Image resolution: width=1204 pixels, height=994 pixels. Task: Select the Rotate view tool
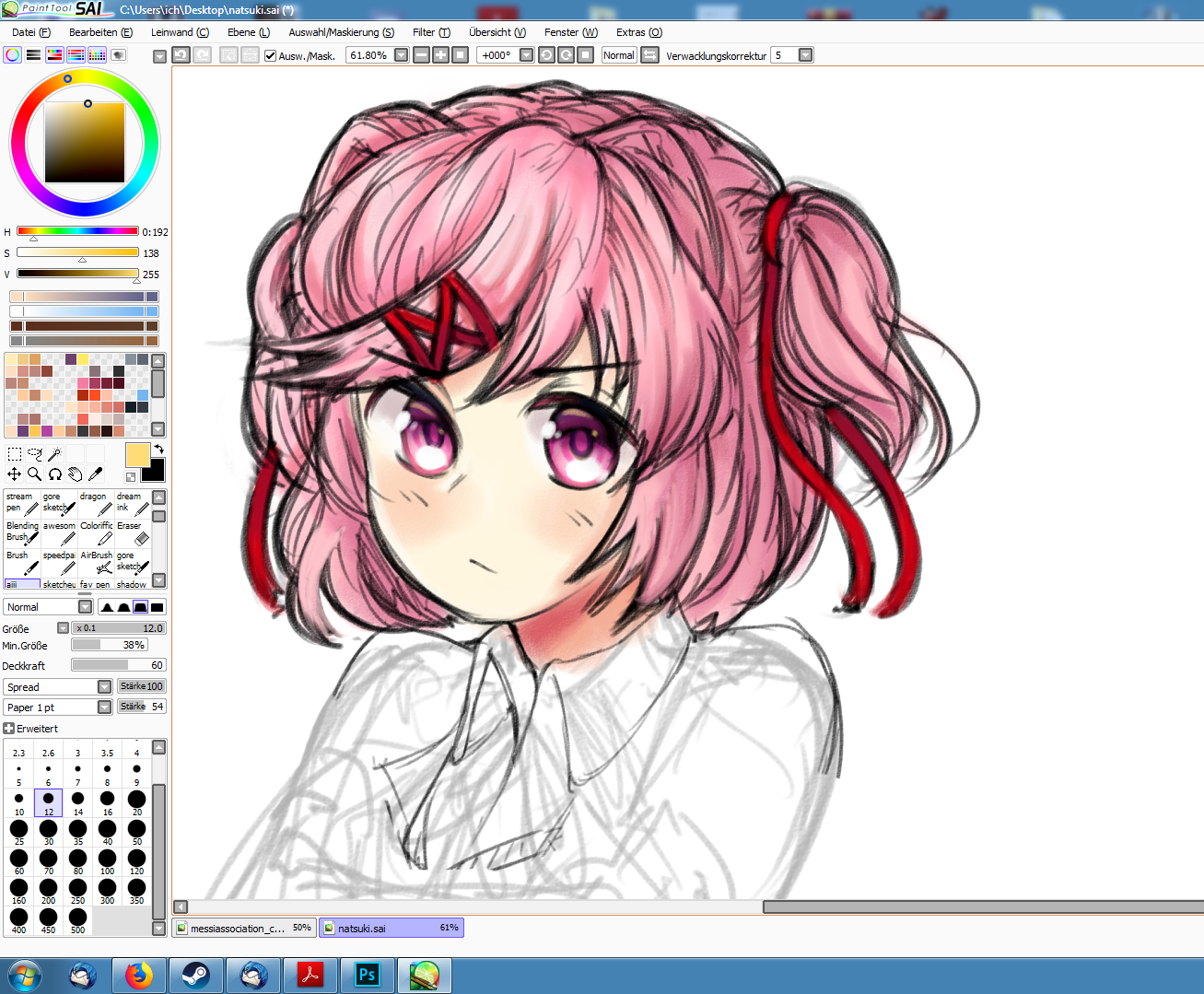(x=55, y=474)
